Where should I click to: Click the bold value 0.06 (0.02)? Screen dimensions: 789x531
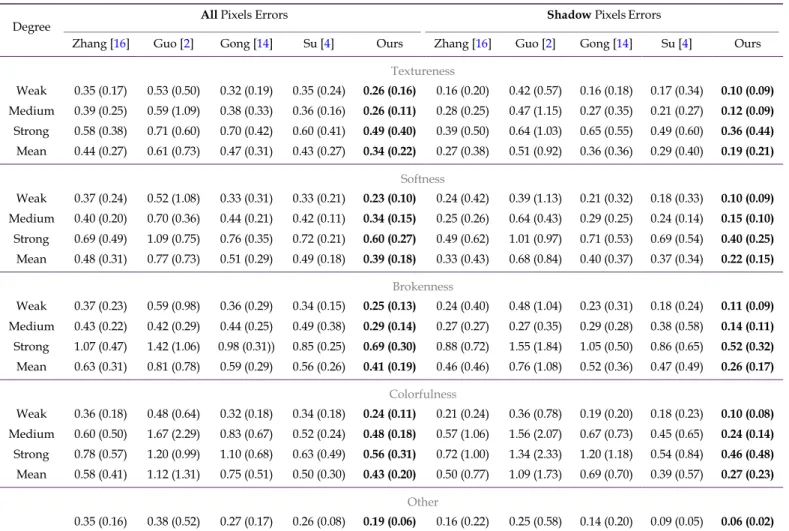747,521
